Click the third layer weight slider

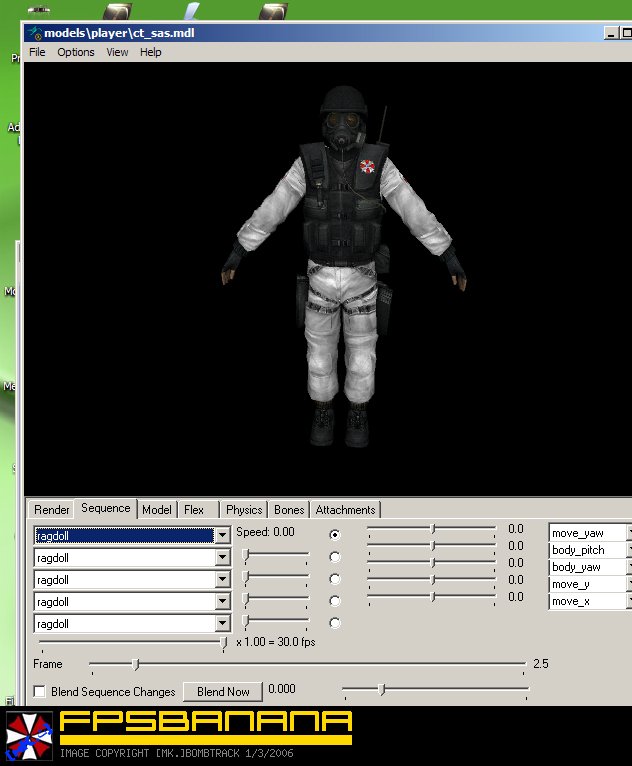pyautogui.click(x=276, y=577)
